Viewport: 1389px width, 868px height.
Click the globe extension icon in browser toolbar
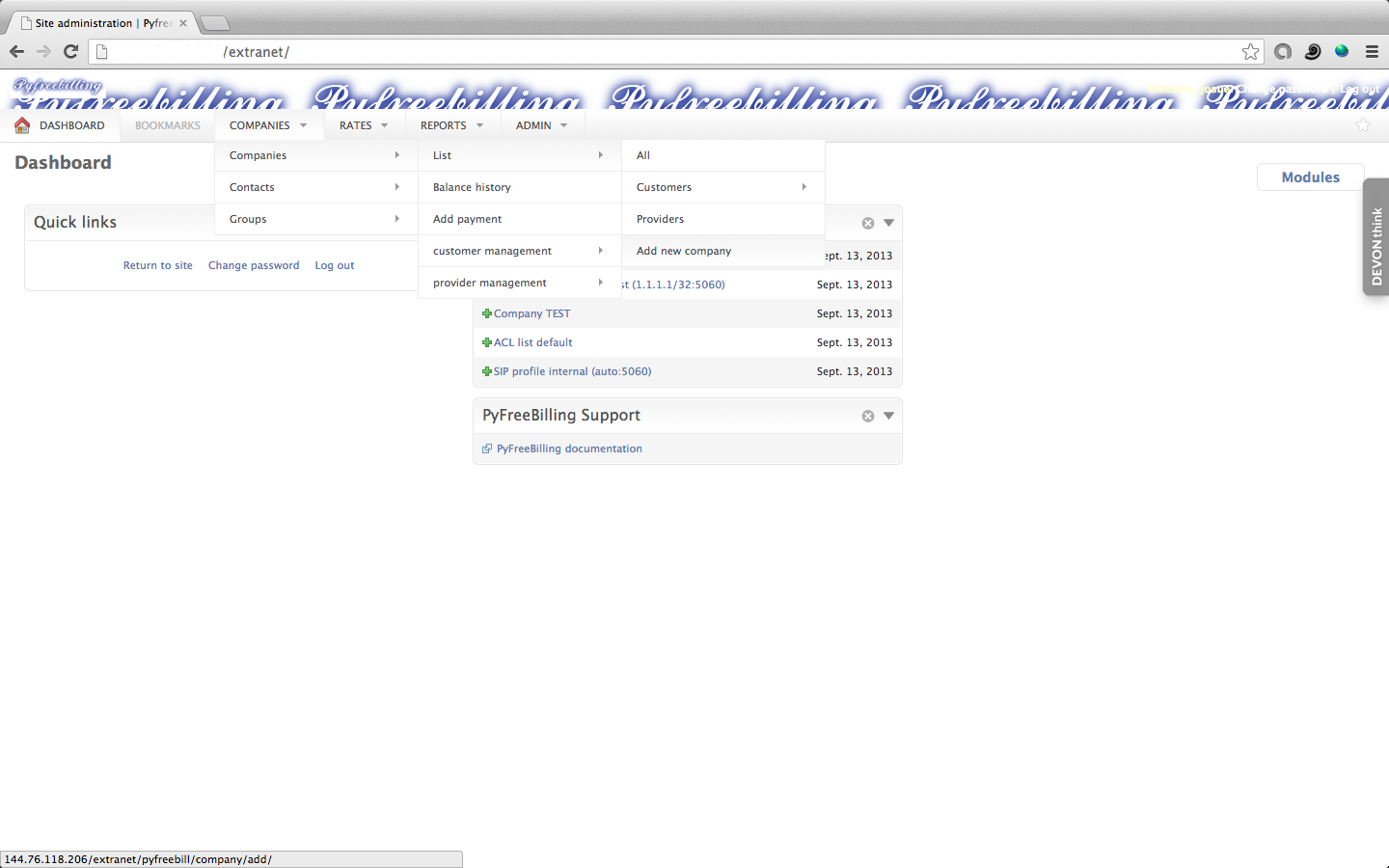click(1342, 51)
